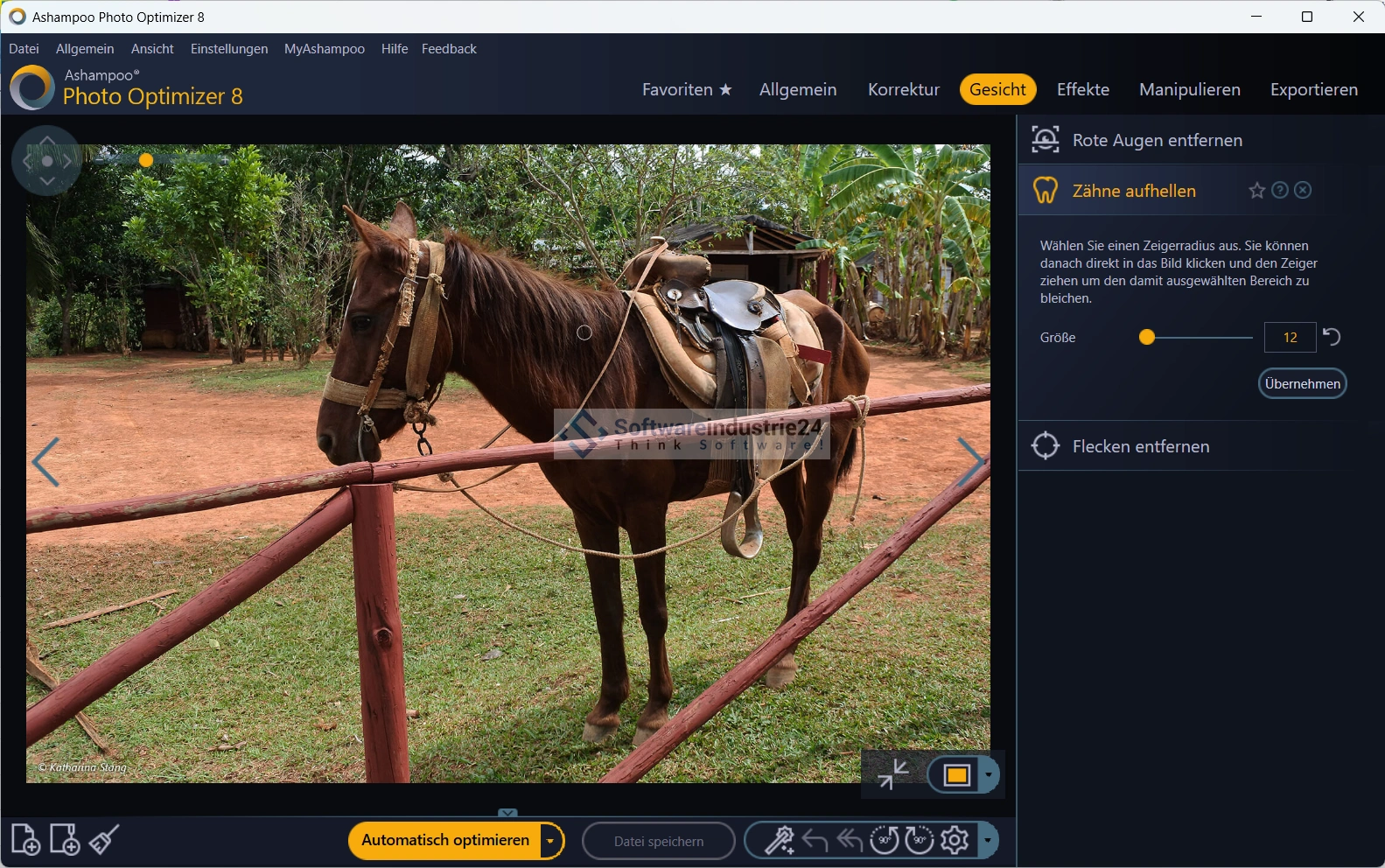The height and width of the screenshot is (868, 1385).
Task: Click the brush clean-up icon
Action: pyautogui.click(x=104, y=840)
